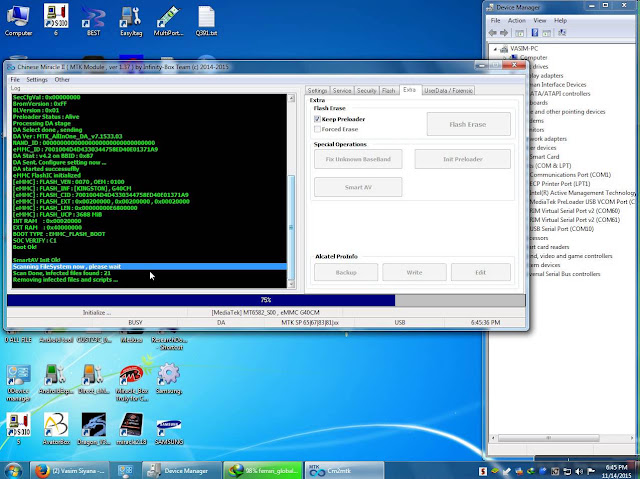Click the Alcatel ProInfo Write button
Image resolution: width=640 pixels, height=479 pixels.
(414, 272)
